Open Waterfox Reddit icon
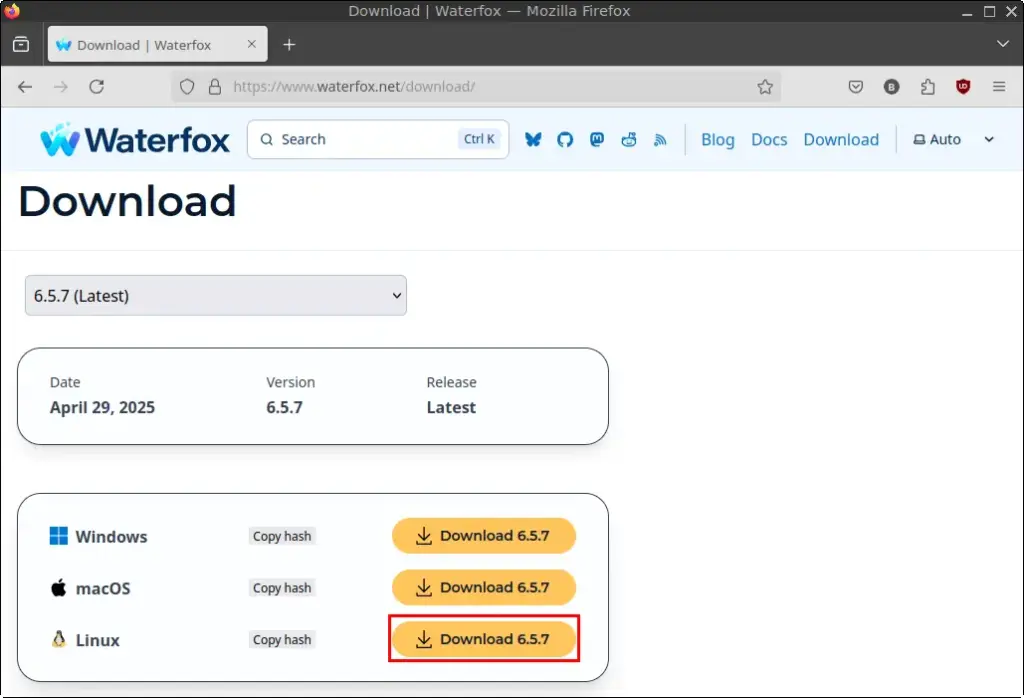Screen dimensions: 1024x698 pyautogui.click(x=629, y=139)
